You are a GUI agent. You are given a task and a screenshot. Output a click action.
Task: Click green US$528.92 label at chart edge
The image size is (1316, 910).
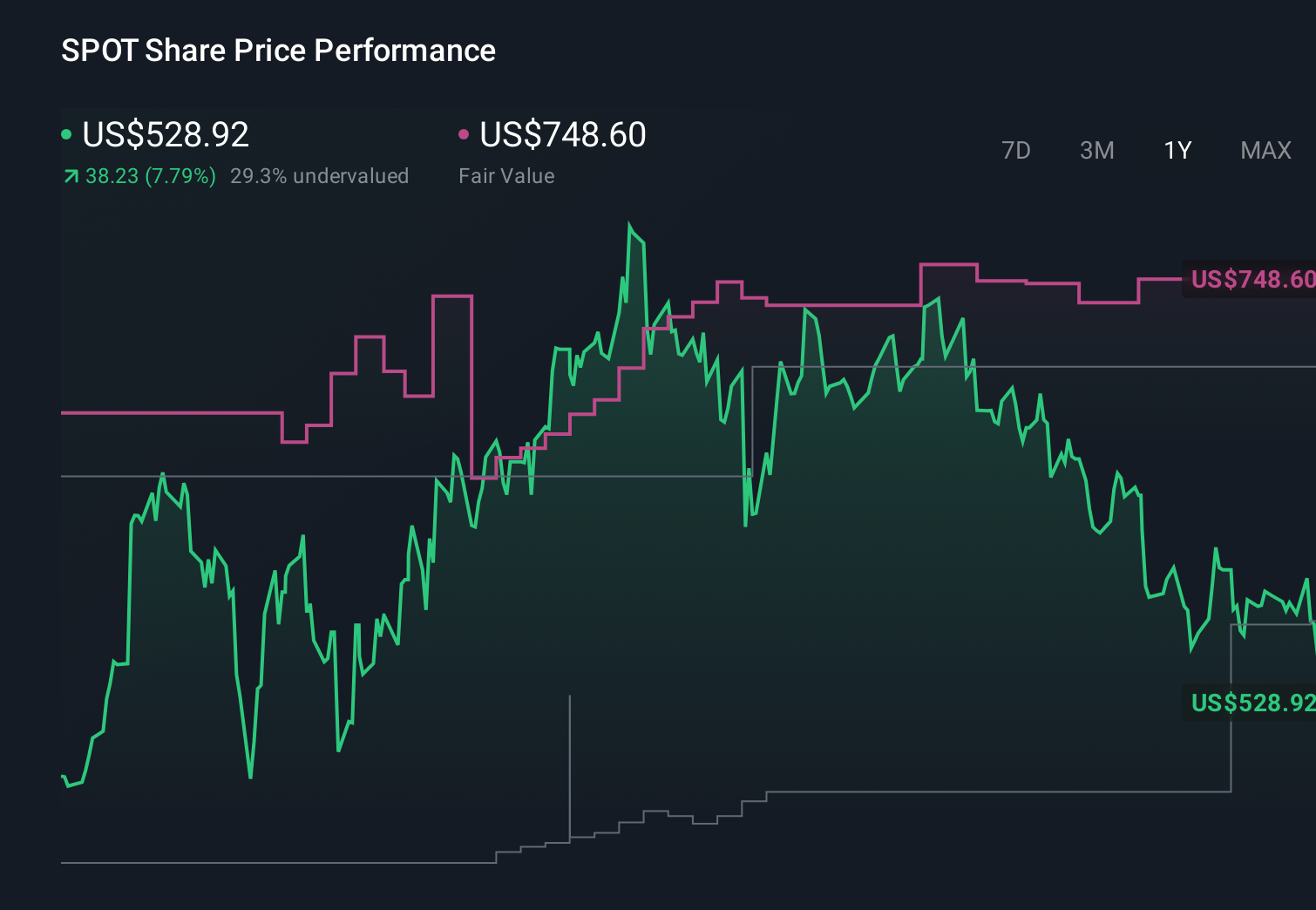click(1252, 703)
